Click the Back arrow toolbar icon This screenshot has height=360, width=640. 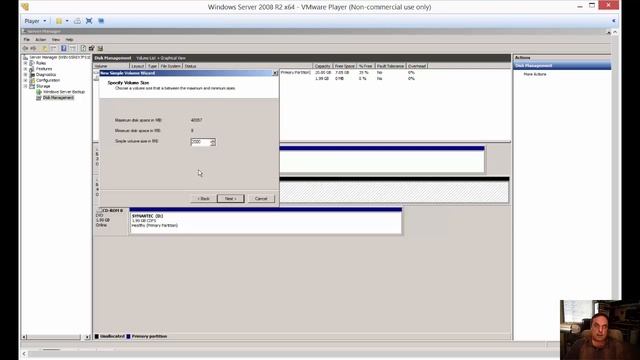click(26, 48)
